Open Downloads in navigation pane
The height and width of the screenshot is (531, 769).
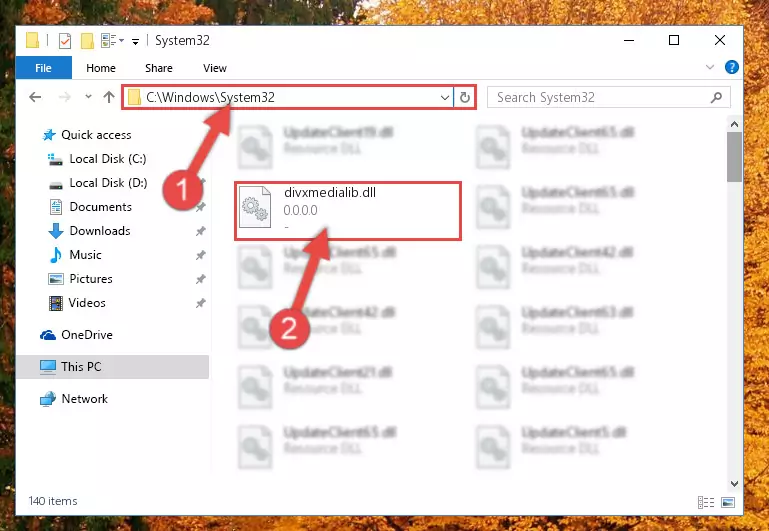click(x=100, y=231)
